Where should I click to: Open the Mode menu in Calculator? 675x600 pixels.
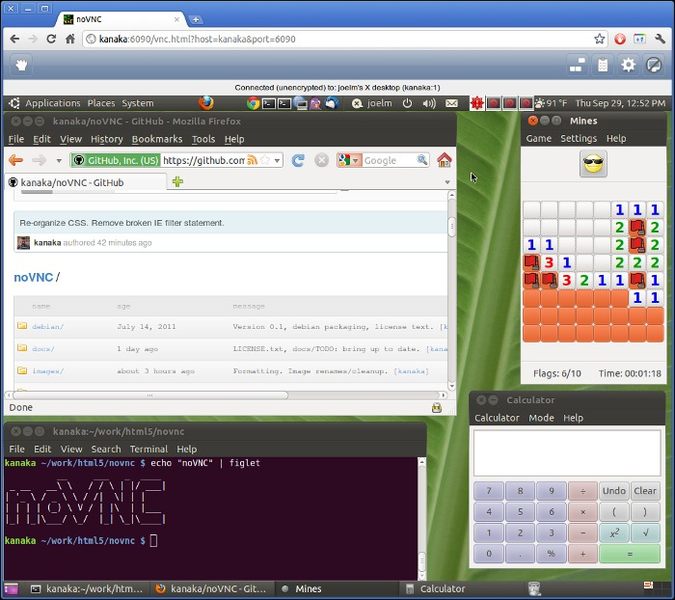[x=541, y=418]
